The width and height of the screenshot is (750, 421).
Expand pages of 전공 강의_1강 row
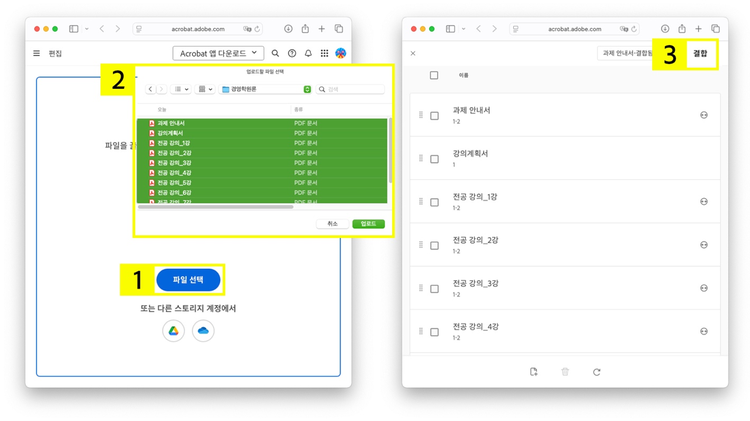pos(704,201)
